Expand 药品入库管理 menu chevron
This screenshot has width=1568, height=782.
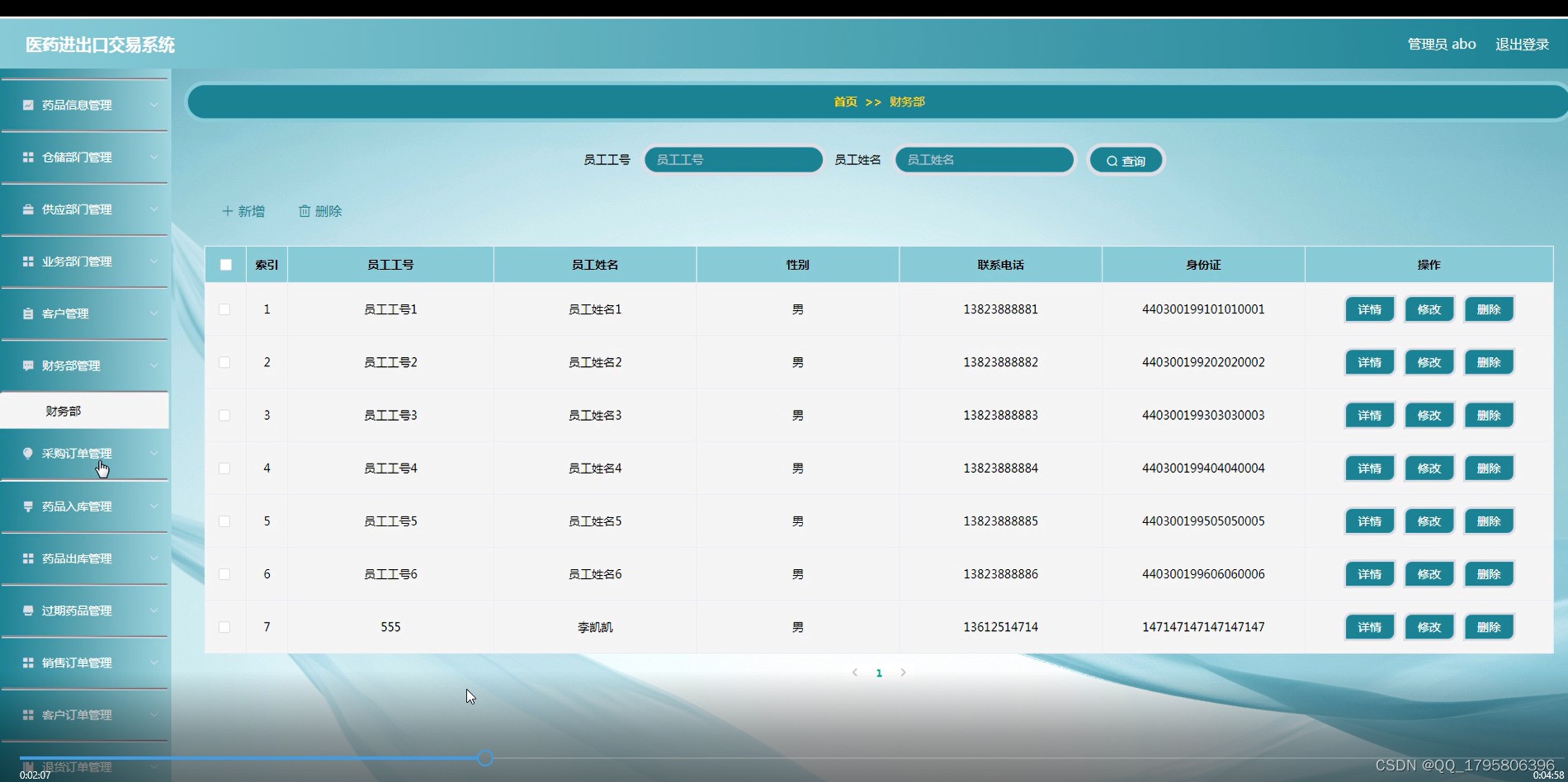[x=153, y=506]
